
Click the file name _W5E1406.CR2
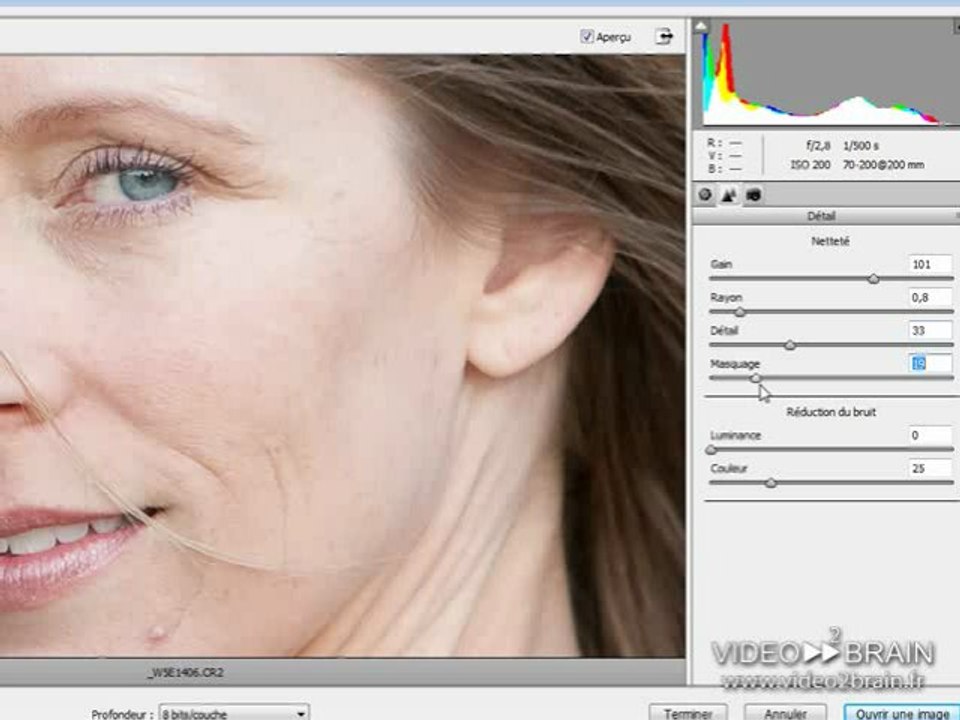[x=186, y=672]
